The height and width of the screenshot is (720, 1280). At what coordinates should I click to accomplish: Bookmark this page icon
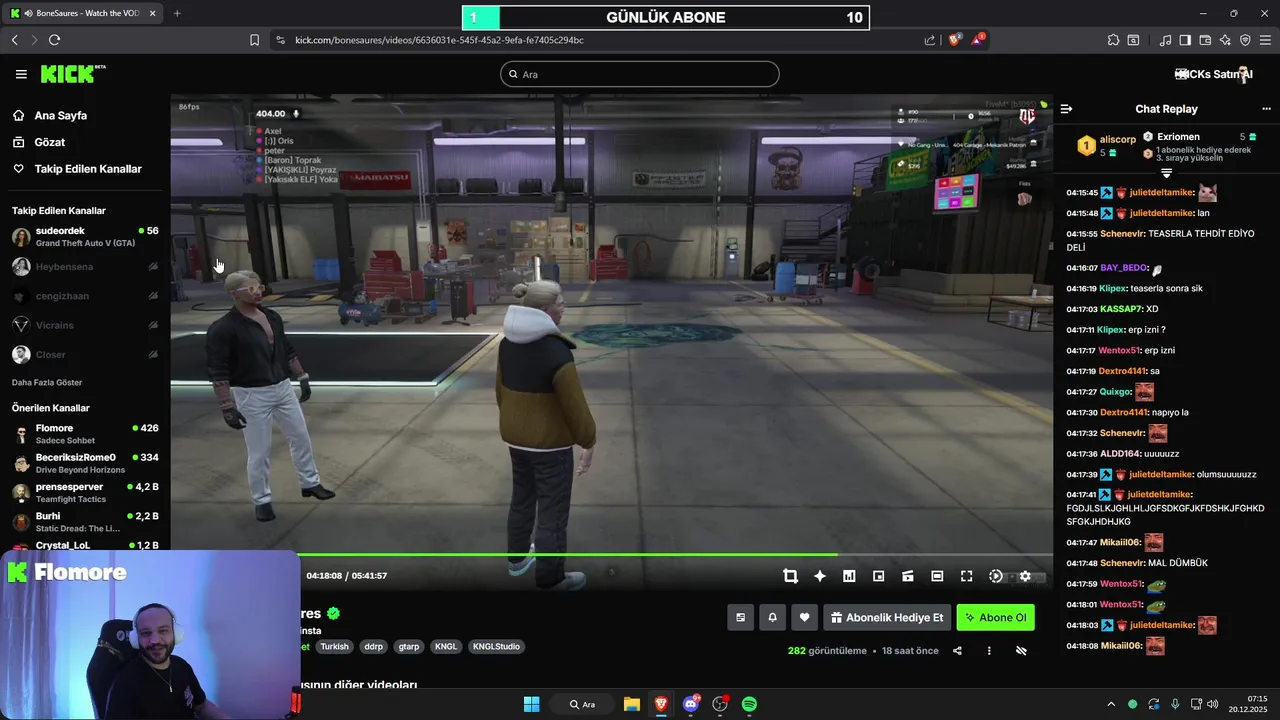click(254, 40)
